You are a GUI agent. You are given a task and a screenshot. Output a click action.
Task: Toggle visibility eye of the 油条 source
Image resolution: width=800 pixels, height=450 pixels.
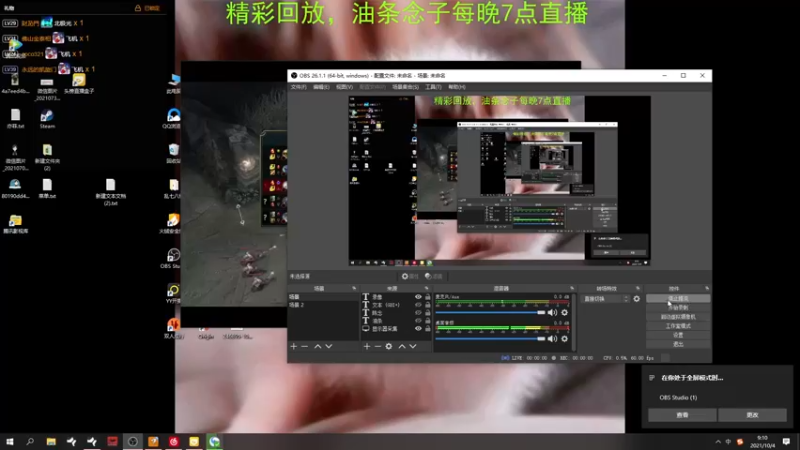[x=418, y=320]
